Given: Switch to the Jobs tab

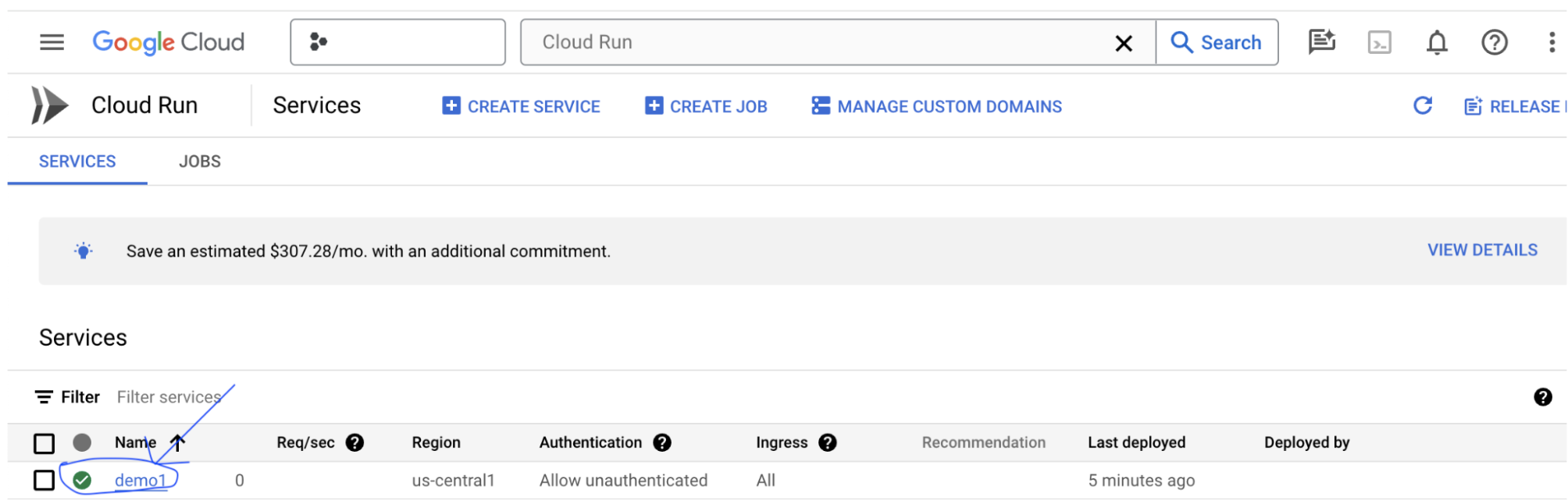Looking at the screenshot, I should [x=199, y=161].
